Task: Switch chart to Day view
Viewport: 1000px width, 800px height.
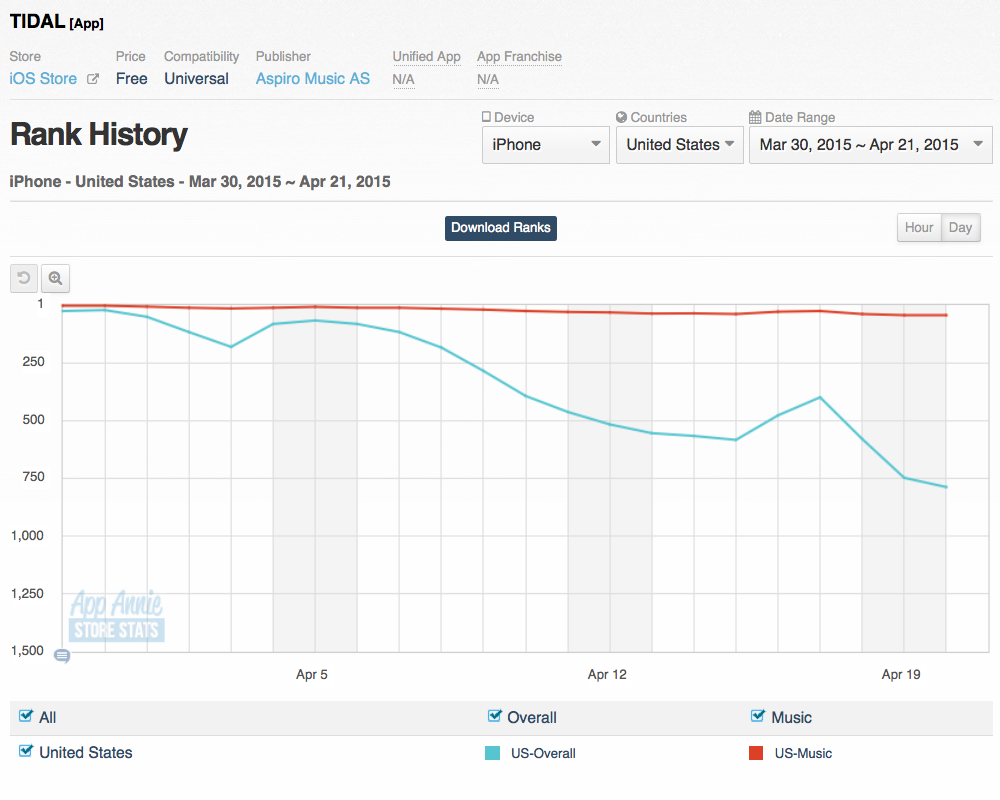Action: [960, 228]
